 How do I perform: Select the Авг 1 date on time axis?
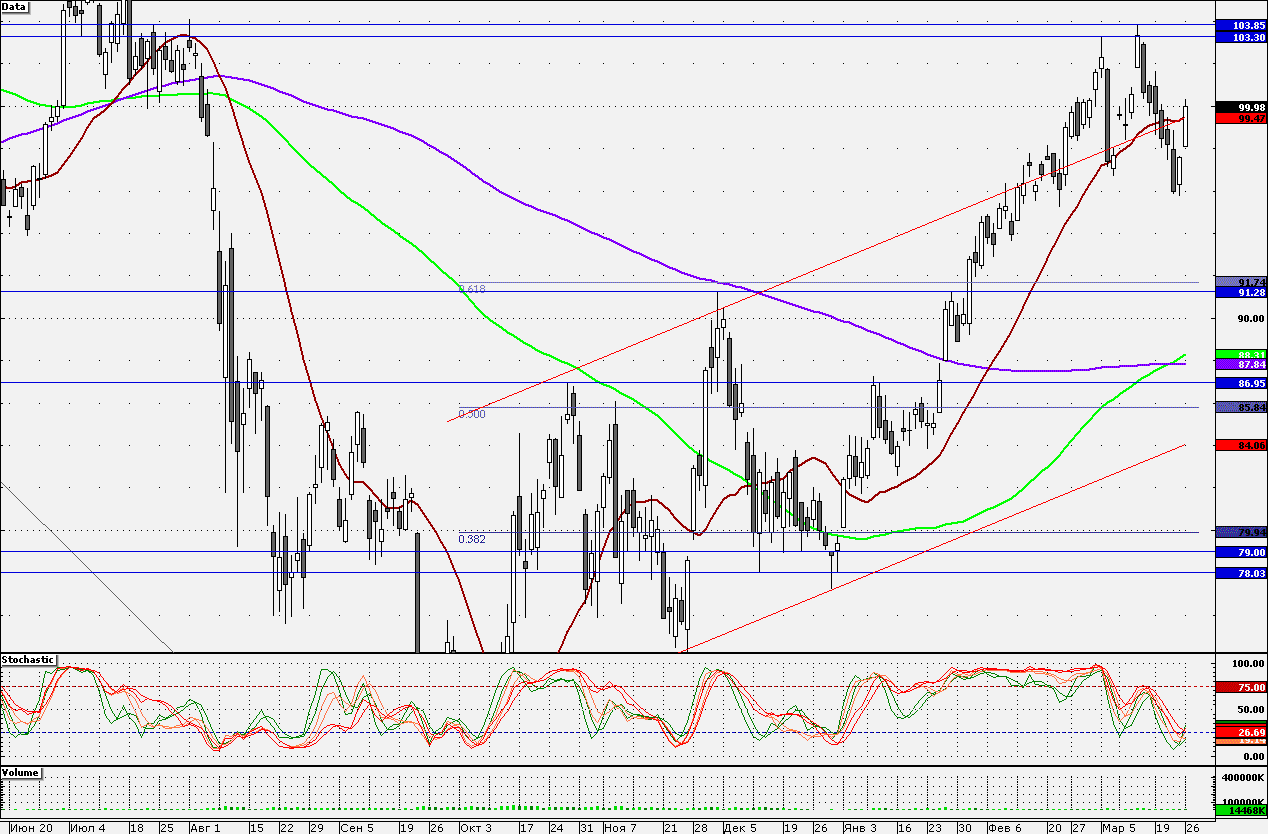click(203, 828)
